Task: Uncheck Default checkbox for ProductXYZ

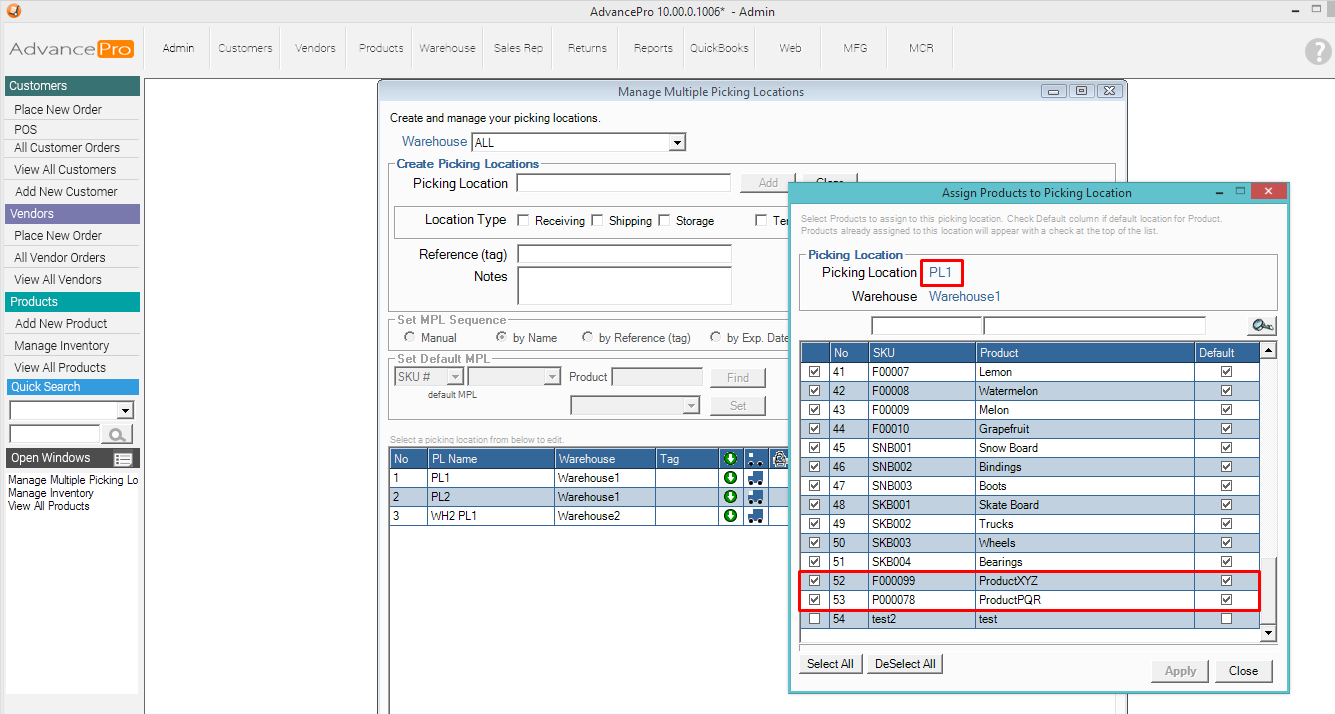Action: pyautogui.click(x=1226, y=581)
